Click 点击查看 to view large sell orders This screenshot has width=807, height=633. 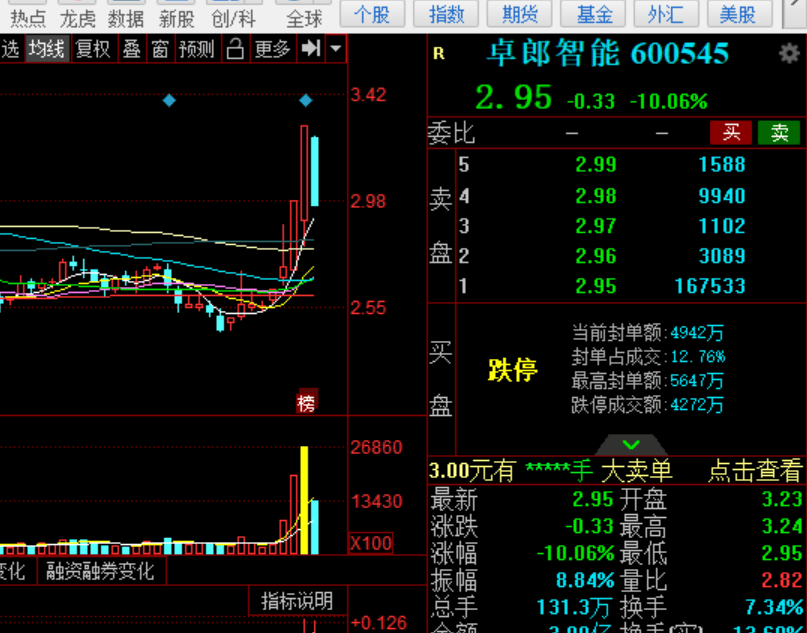point(755,470)
